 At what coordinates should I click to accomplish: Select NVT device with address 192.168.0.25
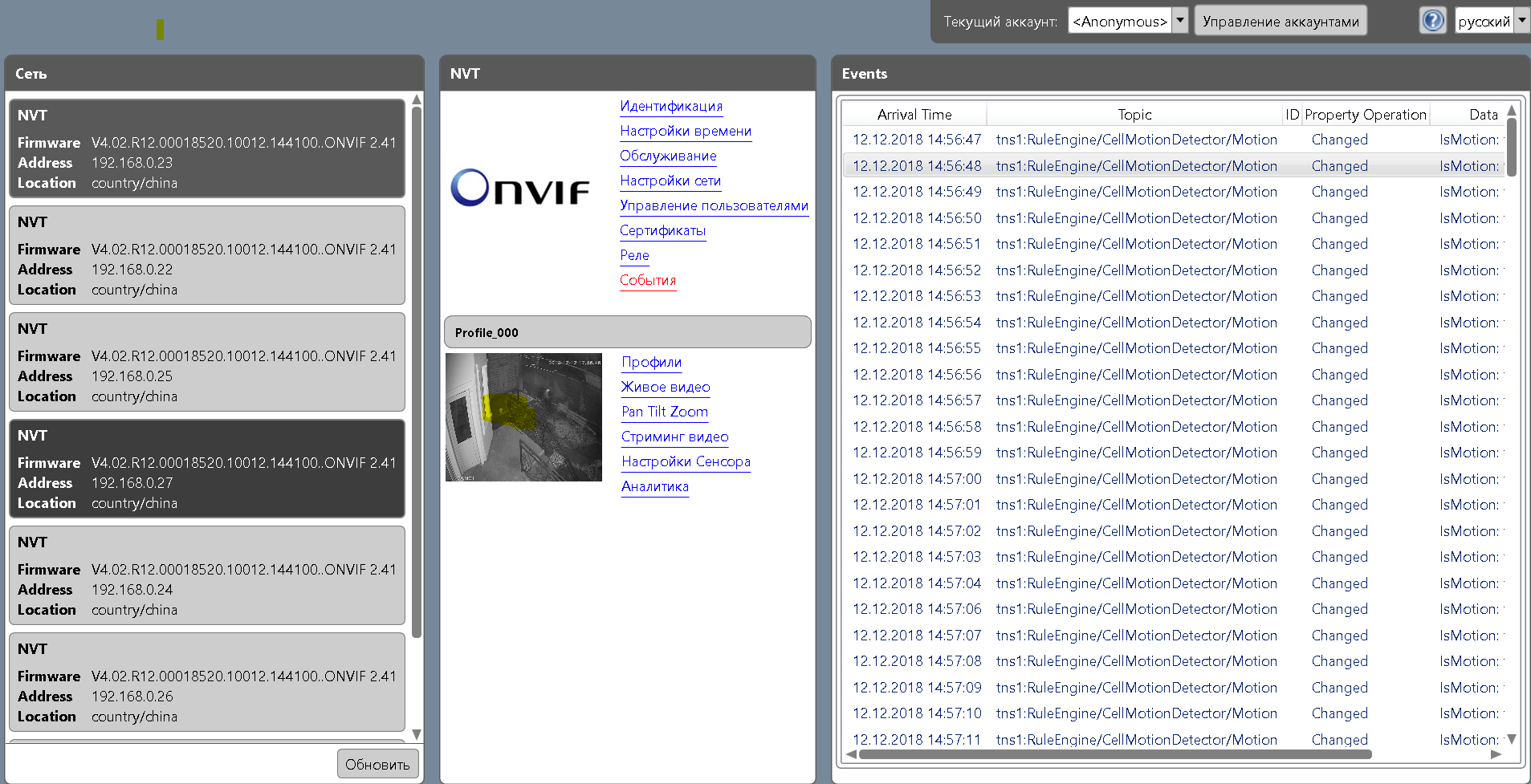click(206, 362)
